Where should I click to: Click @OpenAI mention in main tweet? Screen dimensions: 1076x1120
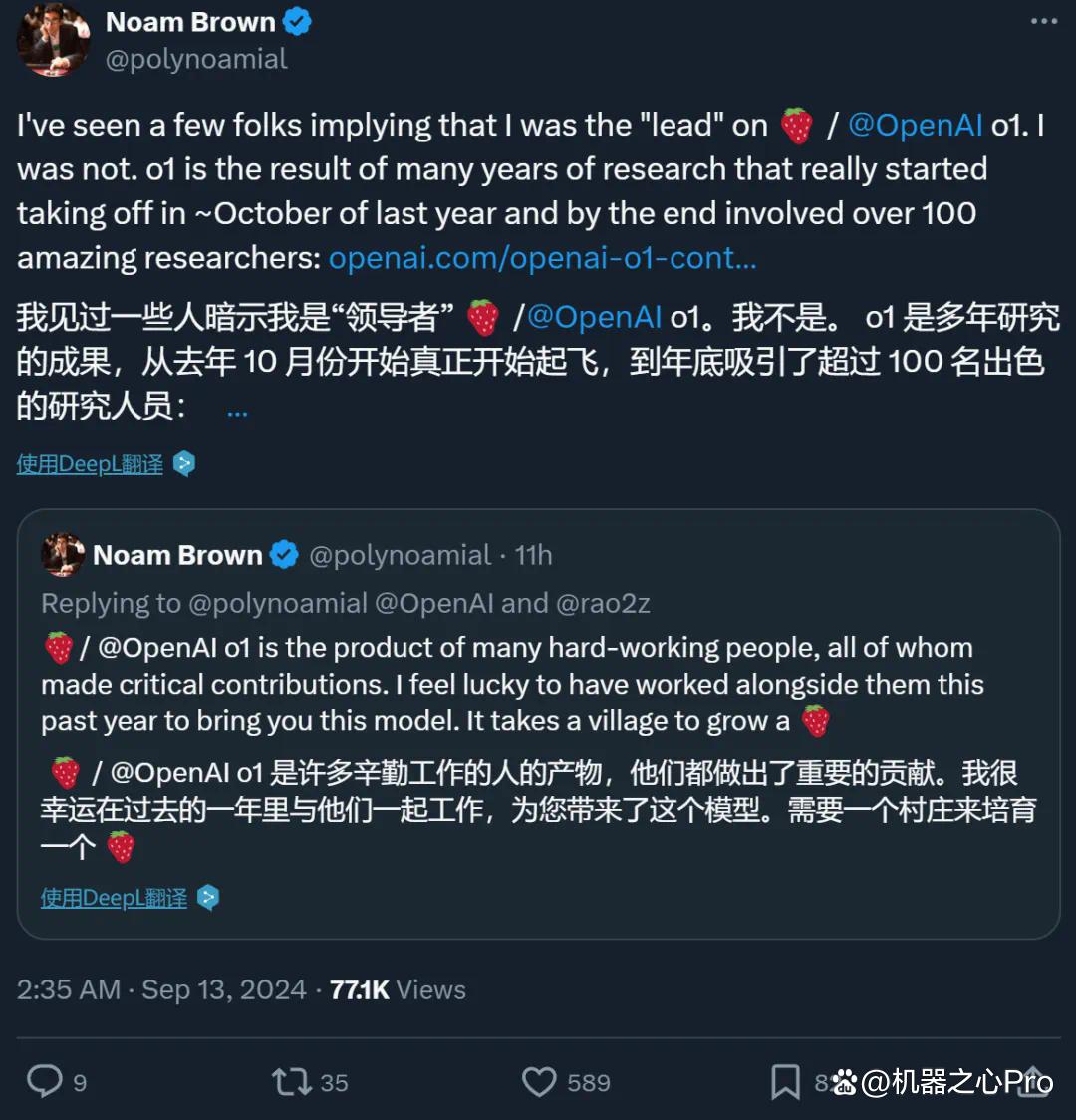click(916, 125)
